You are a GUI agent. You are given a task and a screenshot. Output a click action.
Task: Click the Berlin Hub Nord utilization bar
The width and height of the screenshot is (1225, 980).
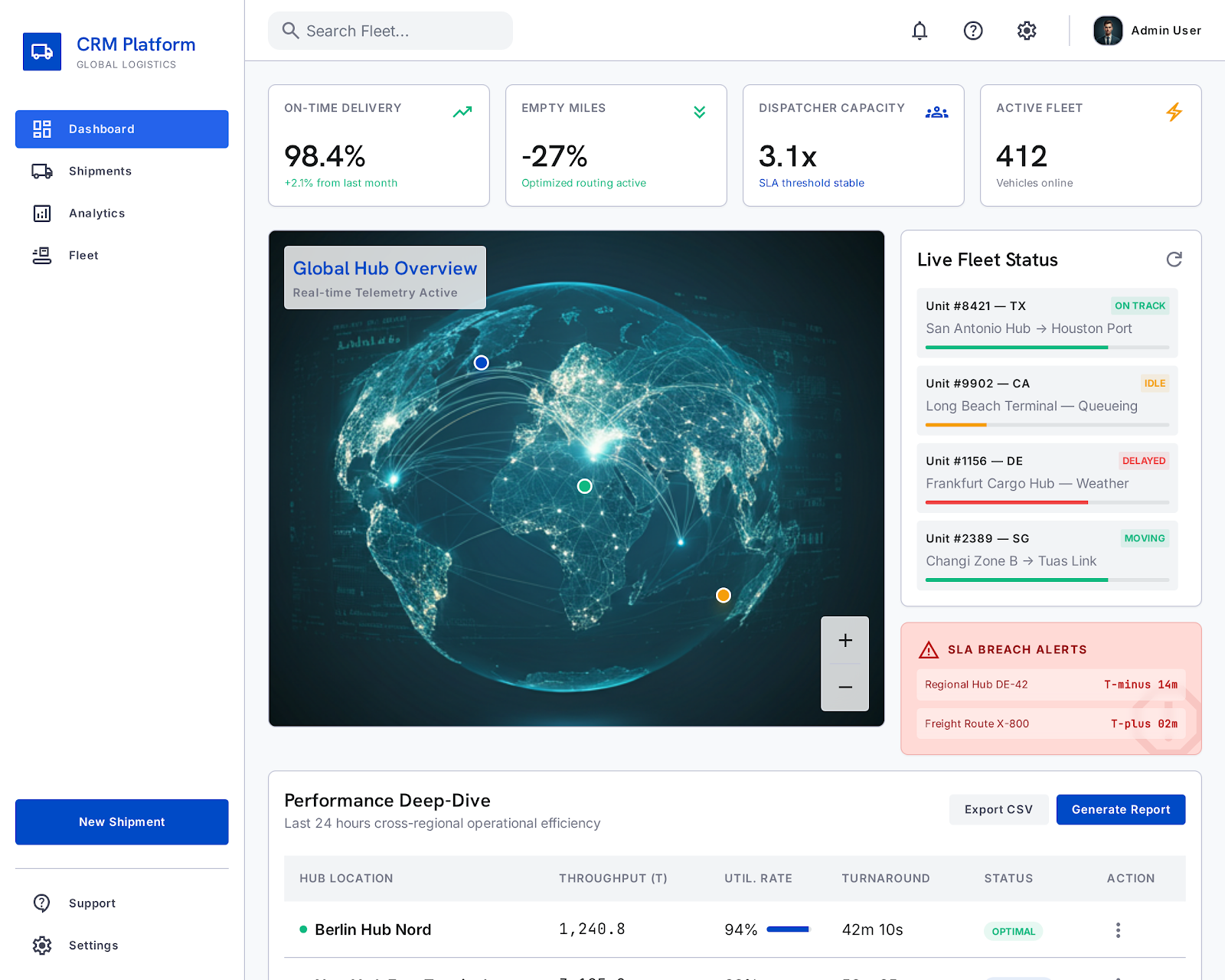click(788, 929)
